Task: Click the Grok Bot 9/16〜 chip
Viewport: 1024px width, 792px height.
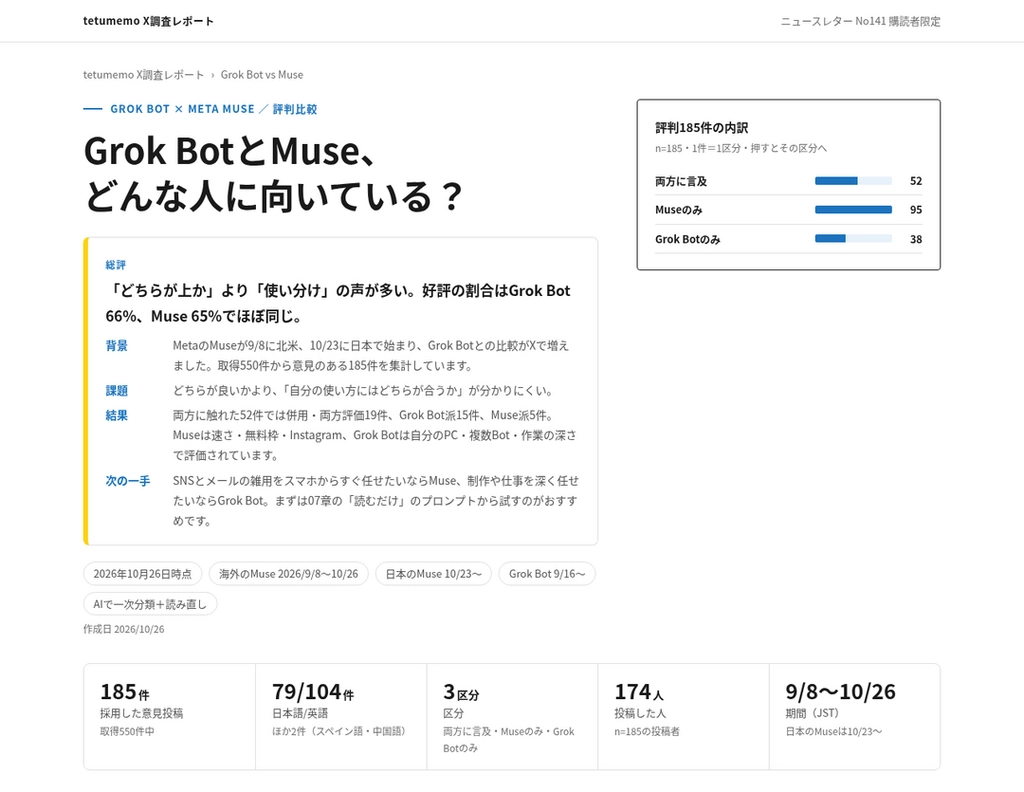Action: coord(547,574)
